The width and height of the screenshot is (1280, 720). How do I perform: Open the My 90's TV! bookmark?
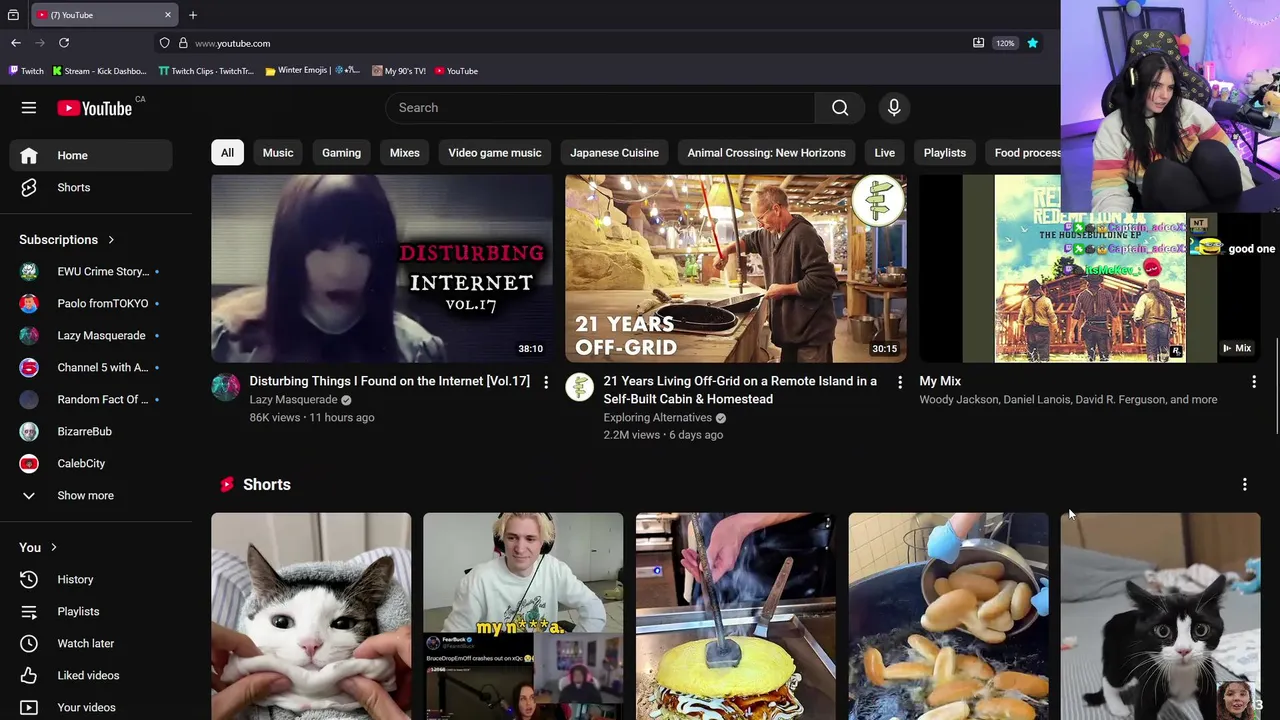(x=398, y=71)
